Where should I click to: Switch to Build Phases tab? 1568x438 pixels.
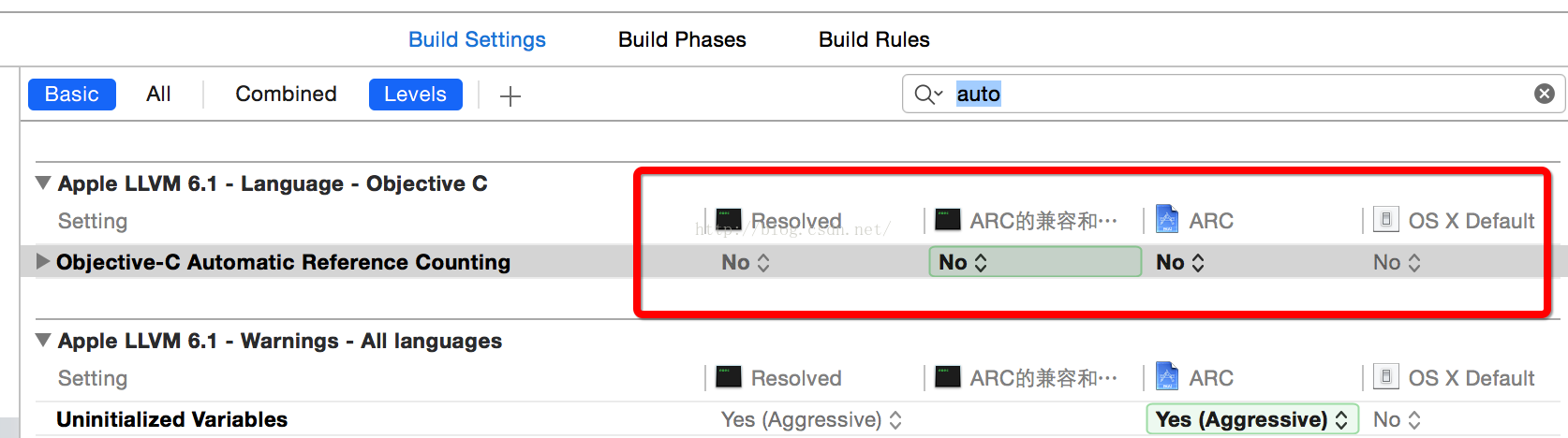(x=682, y=39)
